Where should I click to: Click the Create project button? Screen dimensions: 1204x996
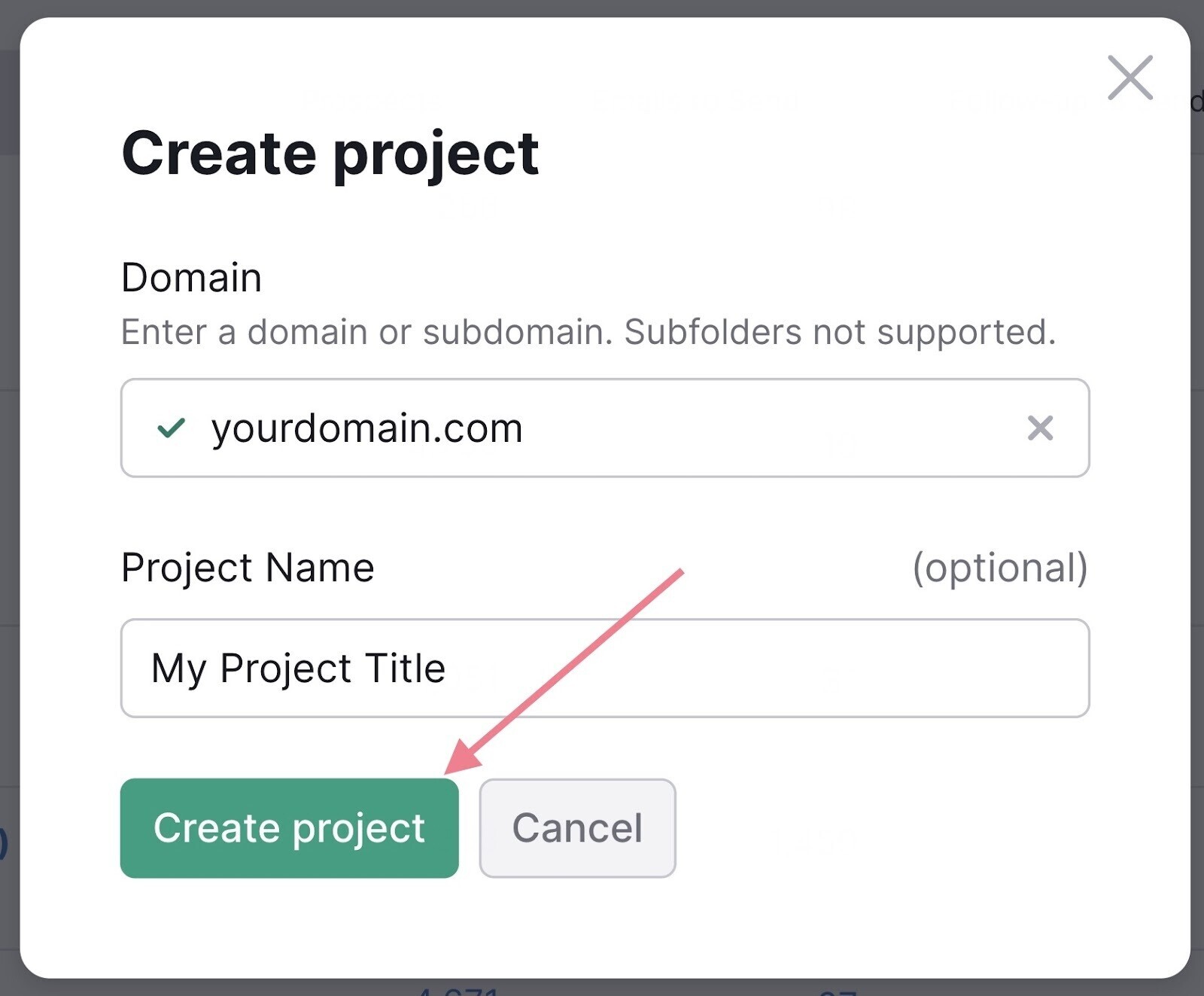coord(289,827)
